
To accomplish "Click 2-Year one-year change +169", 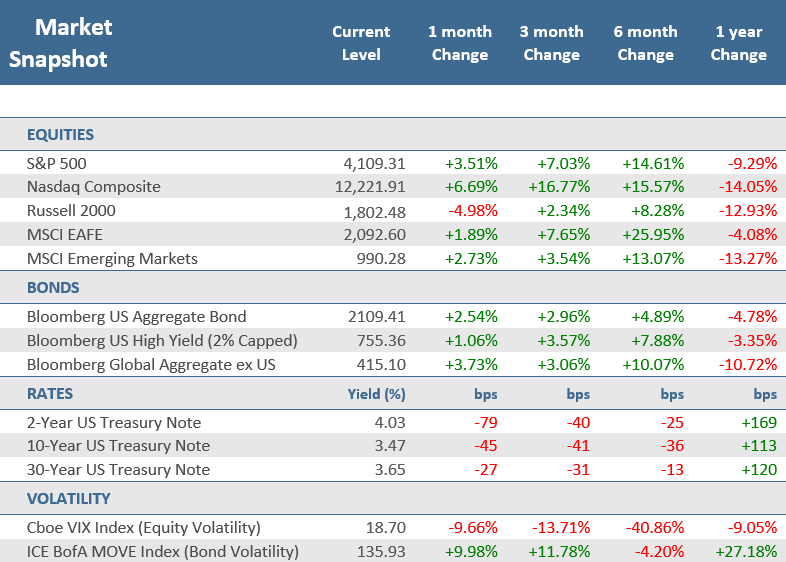I will 759,423.
